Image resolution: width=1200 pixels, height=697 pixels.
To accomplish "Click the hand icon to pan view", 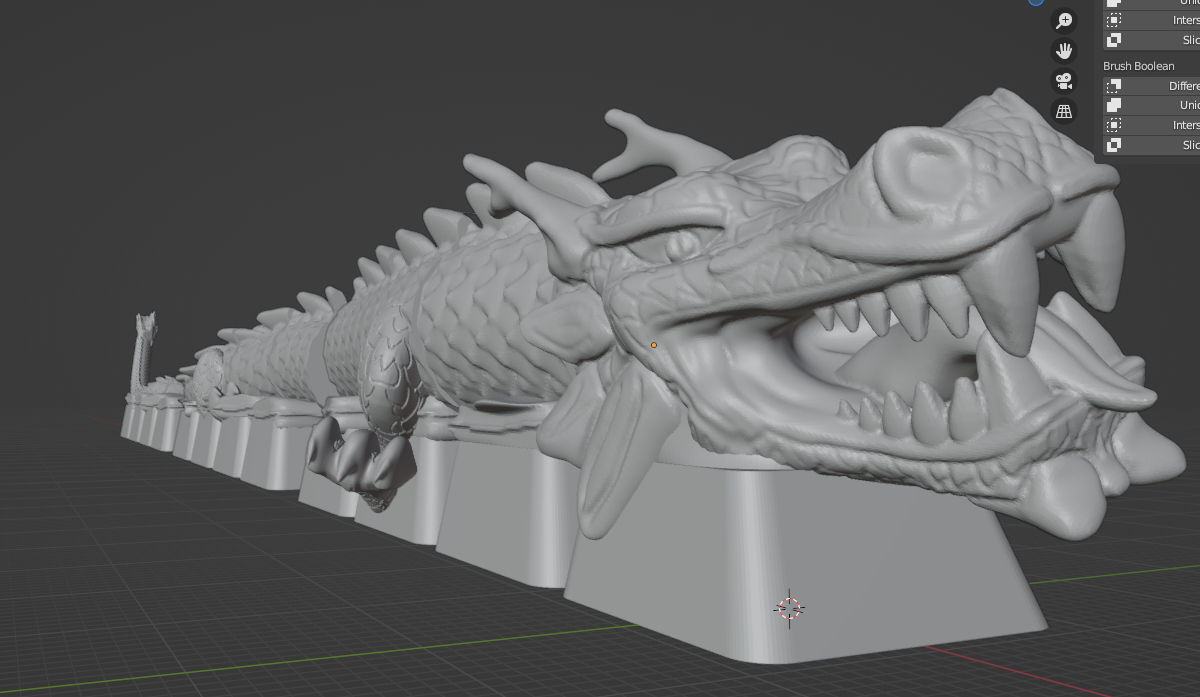I will [1064, 51].
